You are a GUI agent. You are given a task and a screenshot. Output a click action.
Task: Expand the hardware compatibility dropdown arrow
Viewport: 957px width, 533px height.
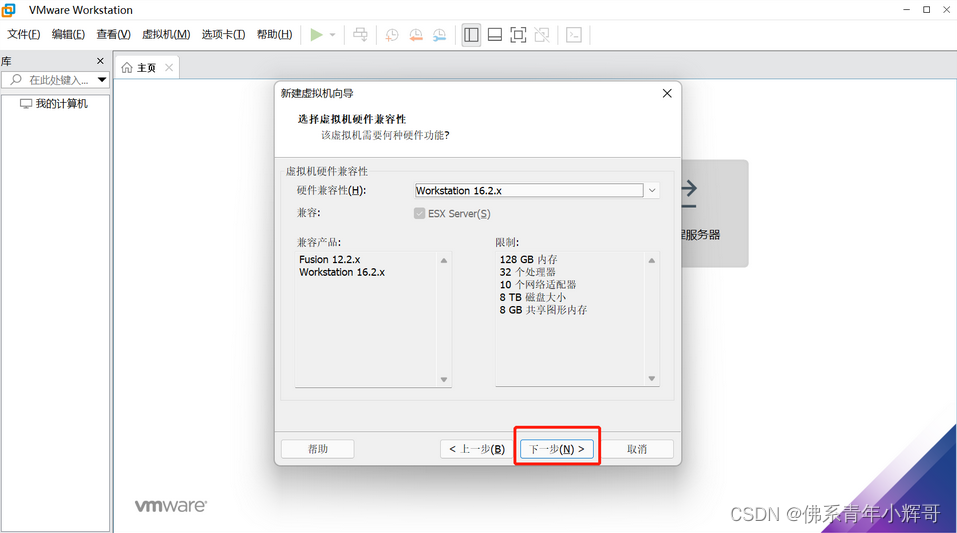(x=652, y=190)
